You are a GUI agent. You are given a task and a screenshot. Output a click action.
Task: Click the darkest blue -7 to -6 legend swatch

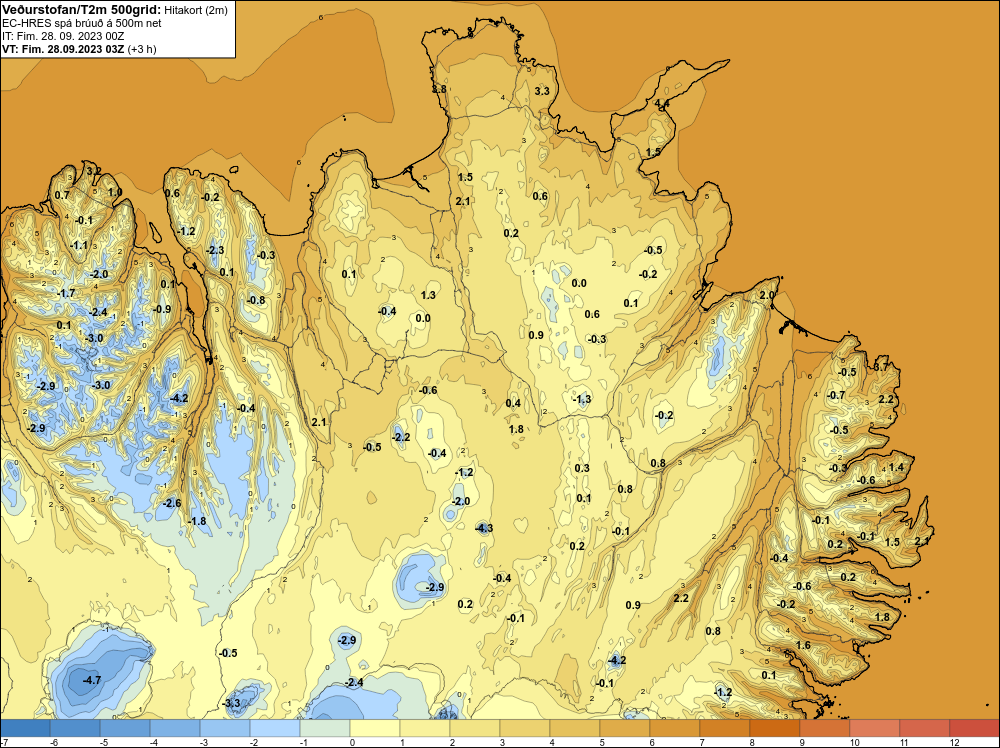click(26, 728)
